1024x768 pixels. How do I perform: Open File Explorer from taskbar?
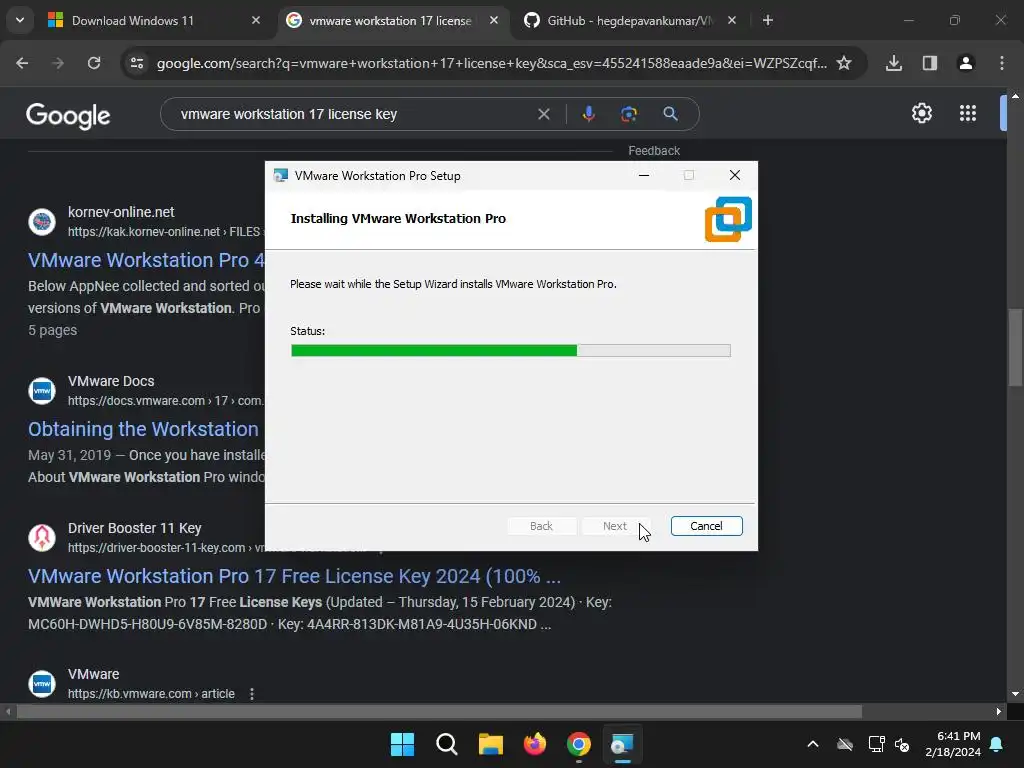(490, 744)
